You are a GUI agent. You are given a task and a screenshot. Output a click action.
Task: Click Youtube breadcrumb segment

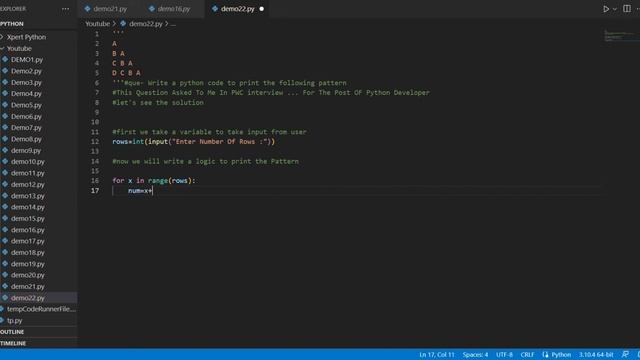[x=98, y=24]
